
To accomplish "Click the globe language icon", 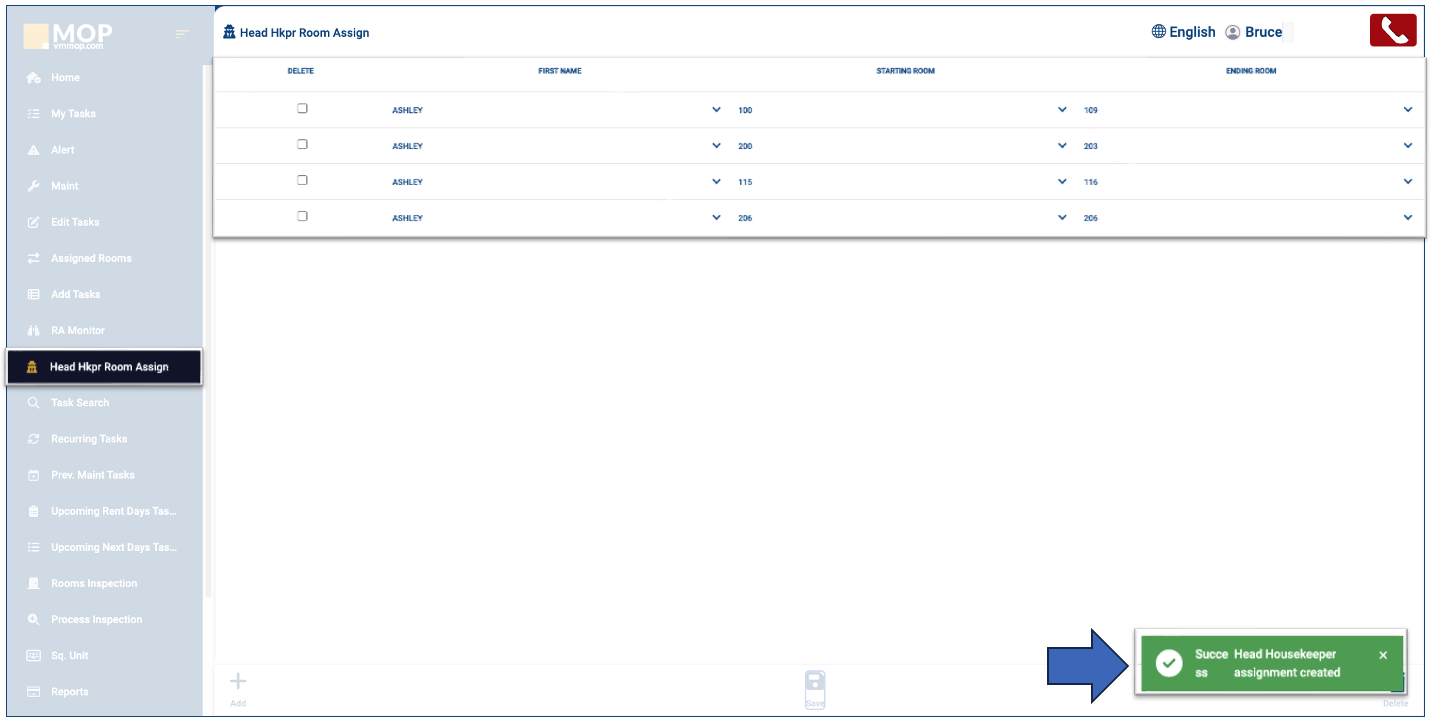I will (1159, 32).
